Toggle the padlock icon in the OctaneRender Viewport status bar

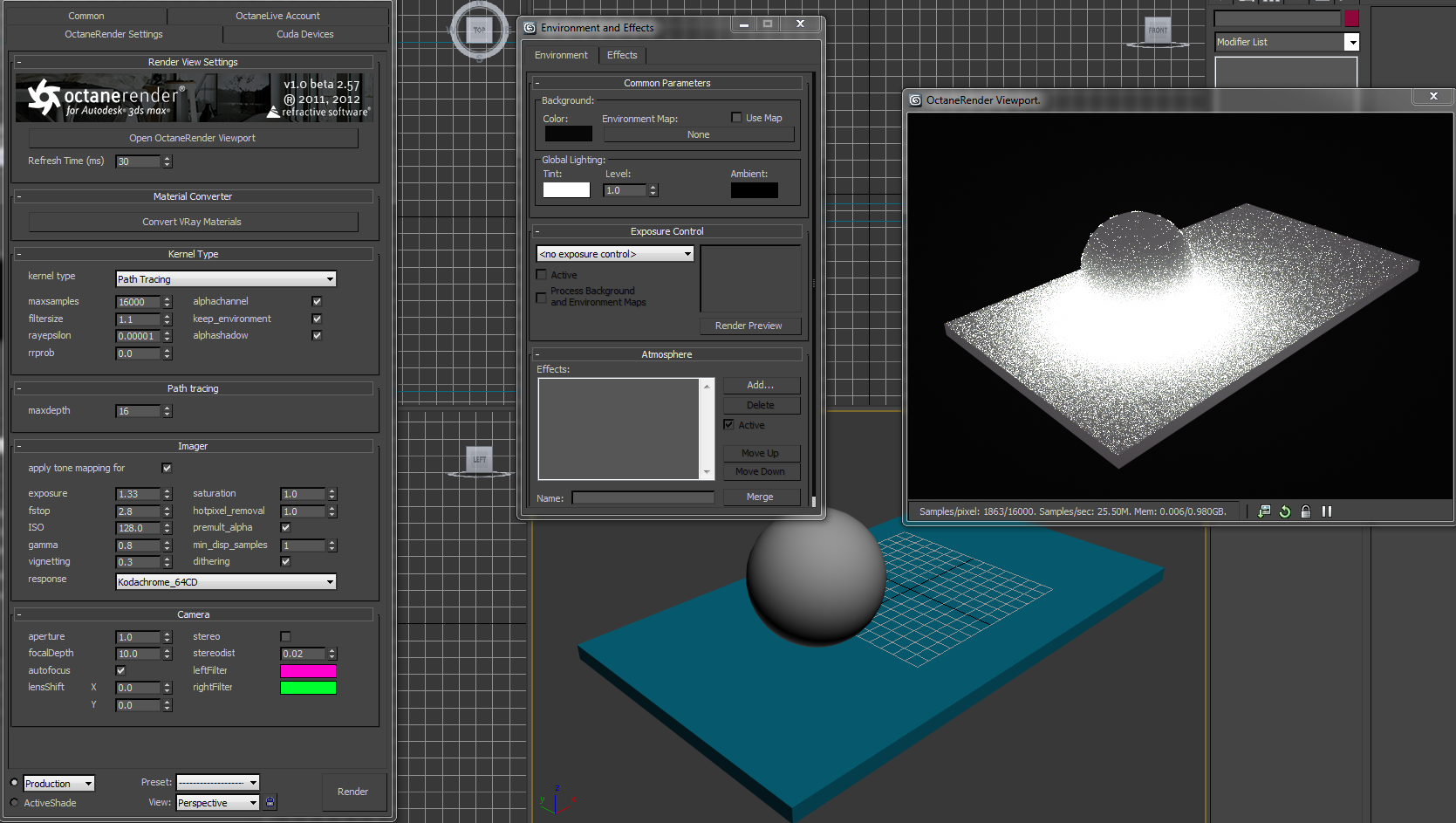pos(1306,511)
